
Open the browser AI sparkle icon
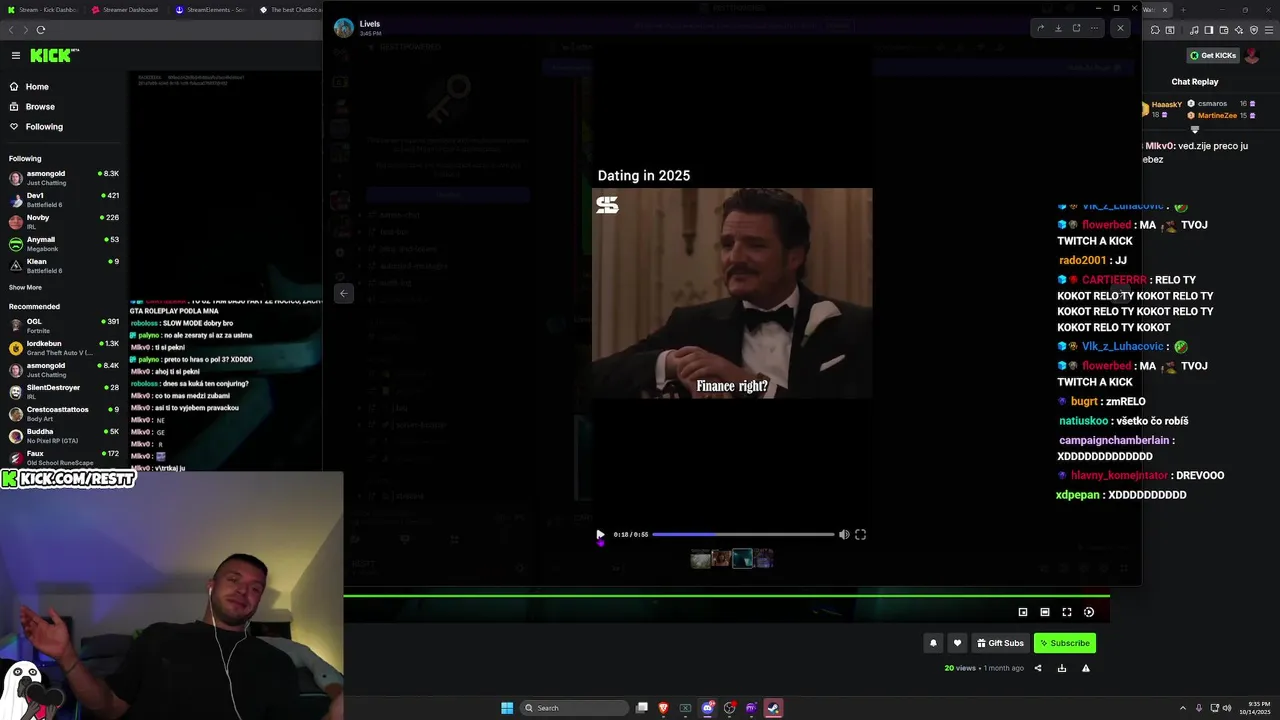(1240, 30)
